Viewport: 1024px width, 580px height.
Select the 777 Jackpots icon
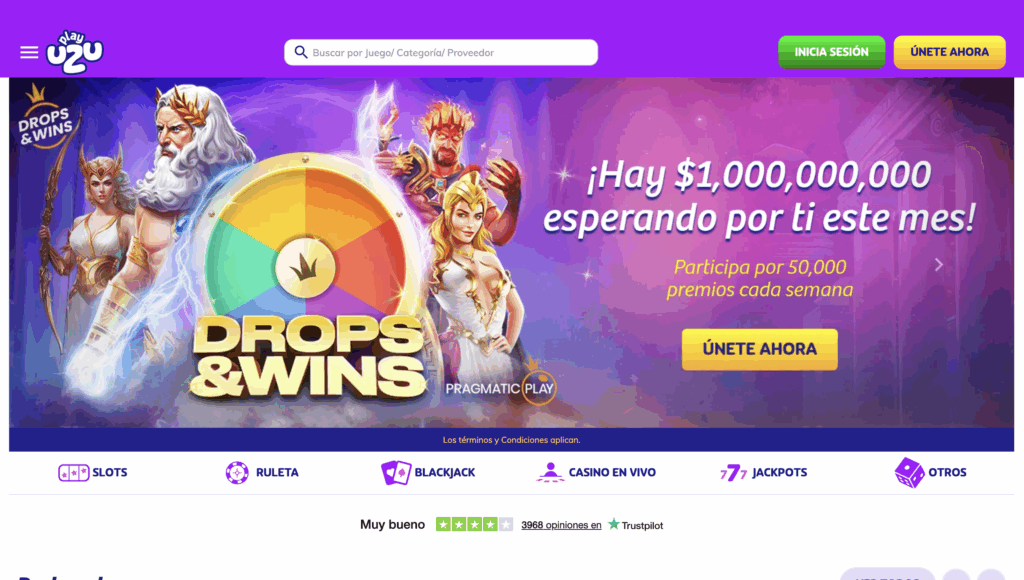[x=733, y=472]
